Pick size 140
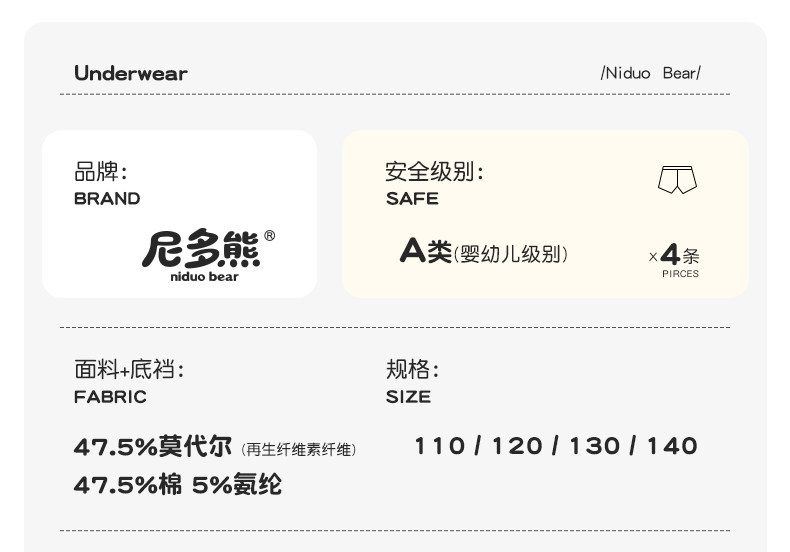790x552 pixels. (x=672, y=446)
